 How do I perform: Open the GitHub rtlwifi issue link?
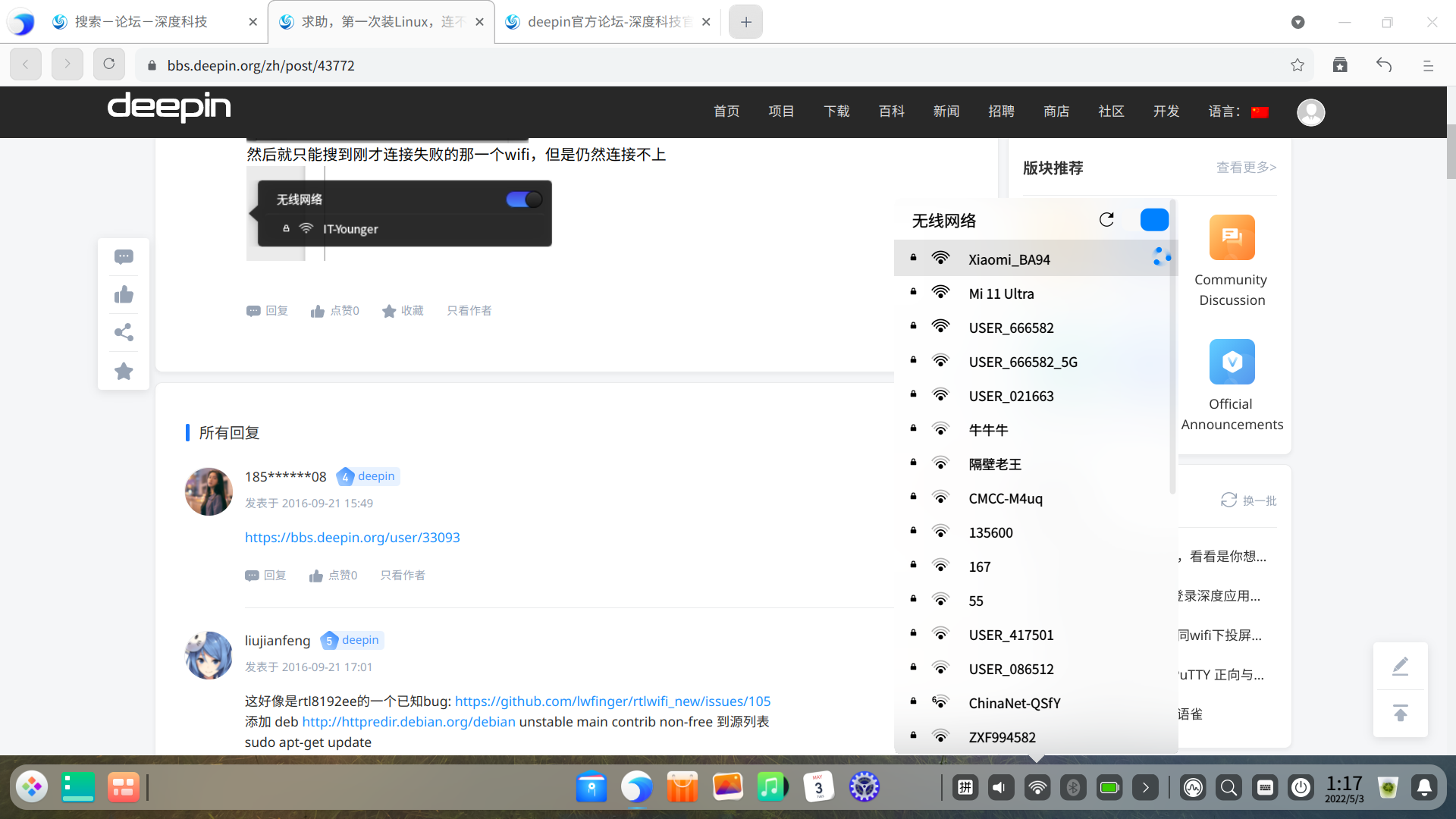coord(612,701)
